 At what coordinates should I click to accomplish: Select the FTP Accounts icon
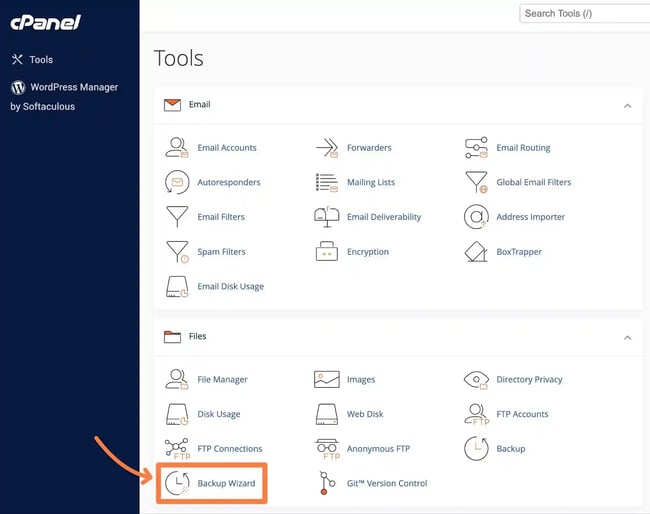point(476,414)
